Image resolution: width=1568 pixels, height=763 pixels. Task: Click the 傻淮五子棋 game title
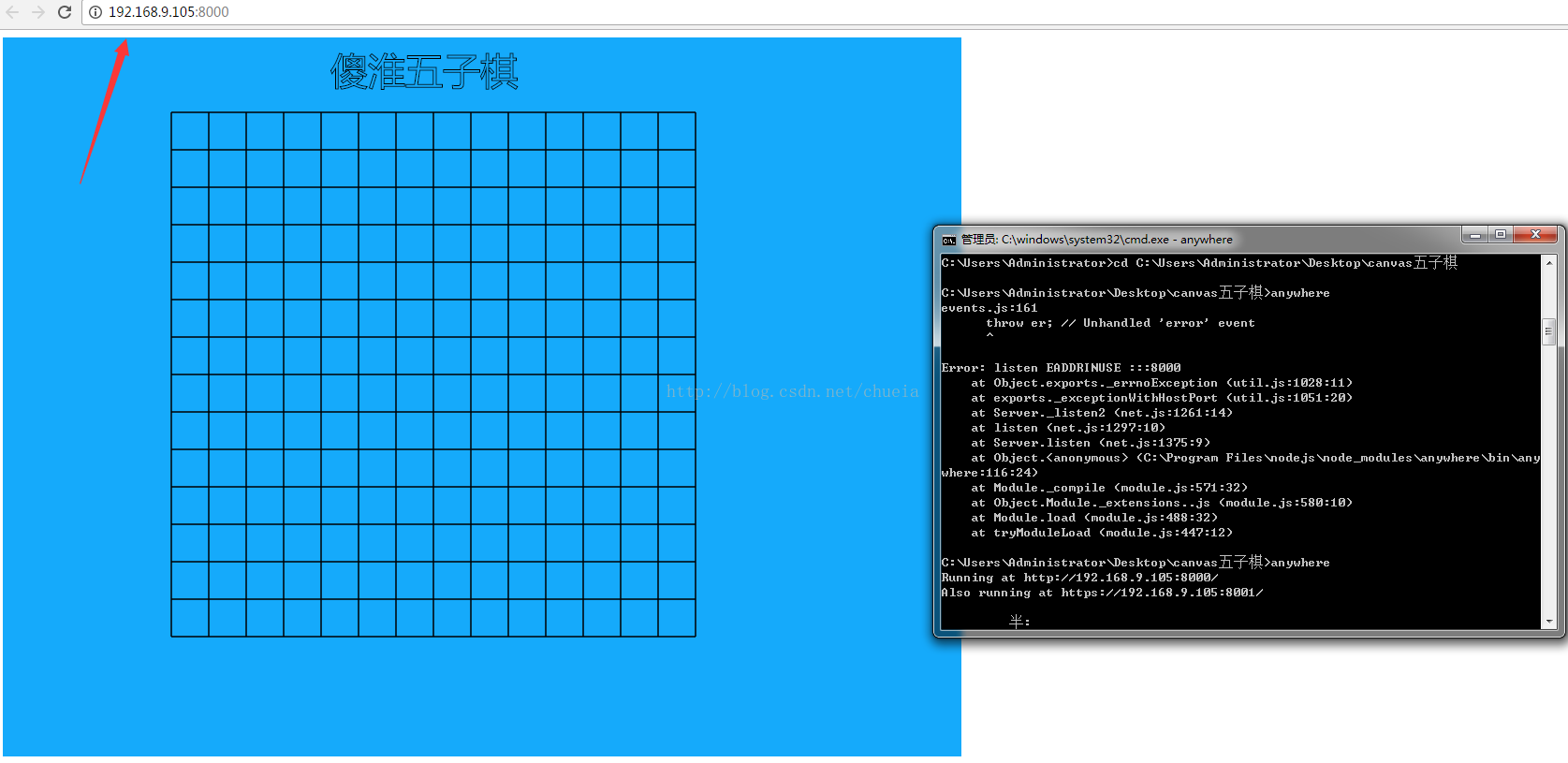[x=424, y=72]
